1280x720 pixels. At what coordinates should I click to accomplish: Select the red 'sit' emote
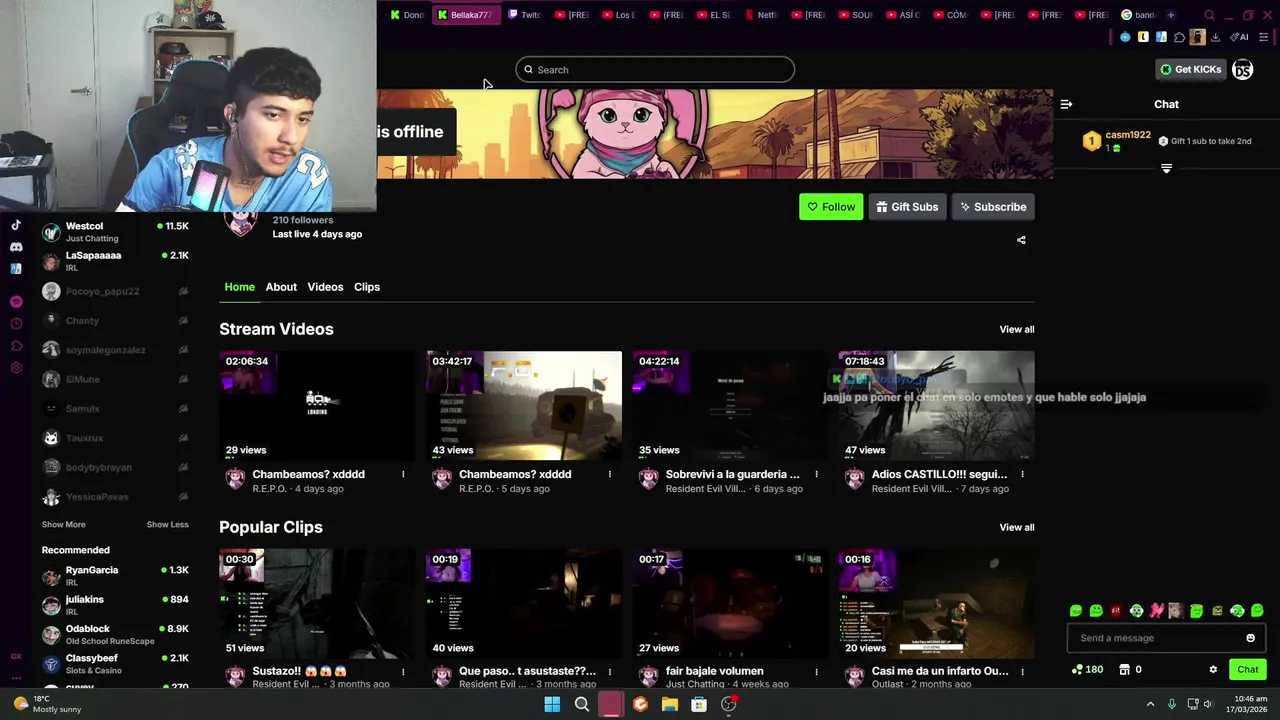tap(1116, 610)
